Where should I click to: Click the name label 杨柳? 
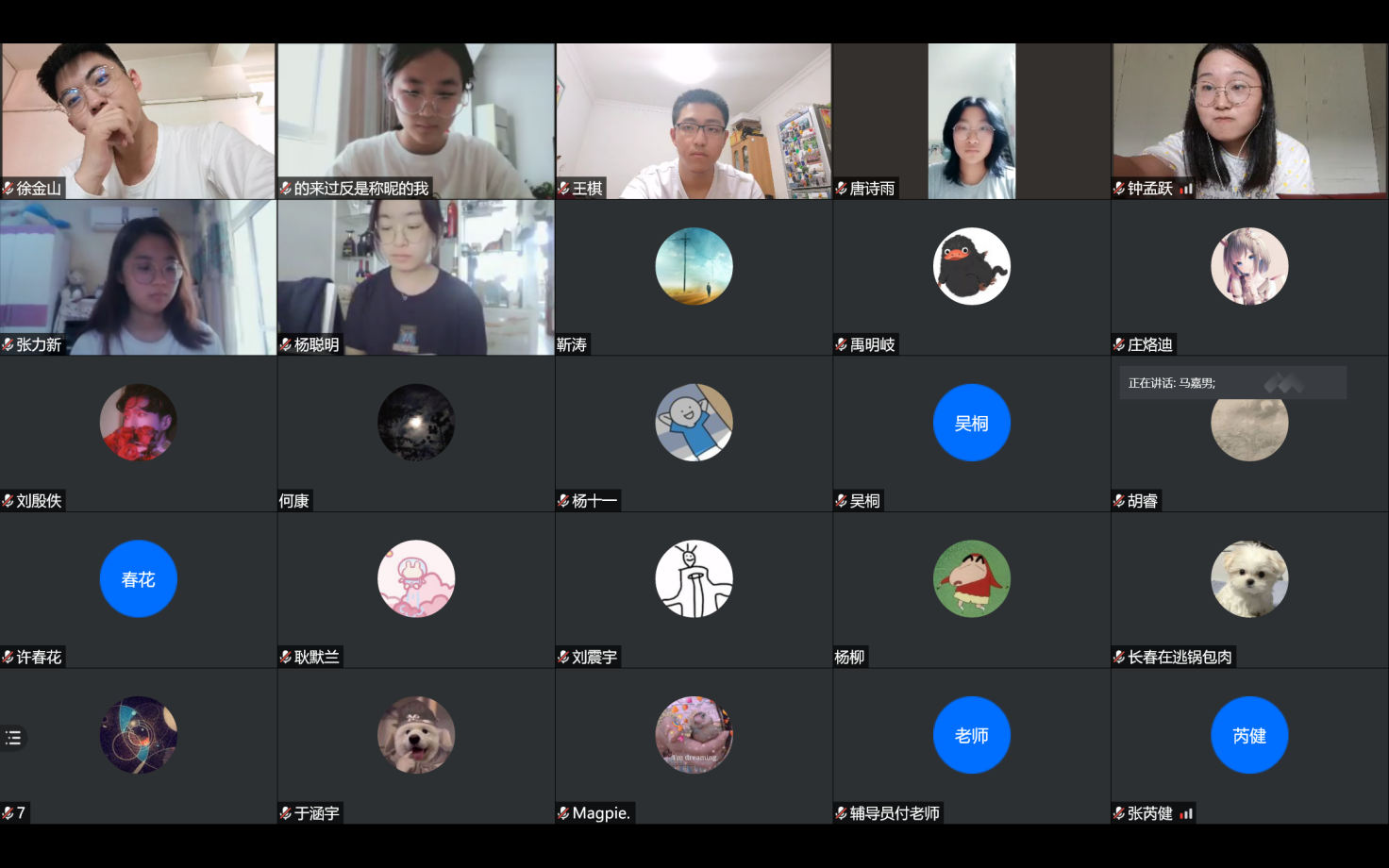click(849, 657)
